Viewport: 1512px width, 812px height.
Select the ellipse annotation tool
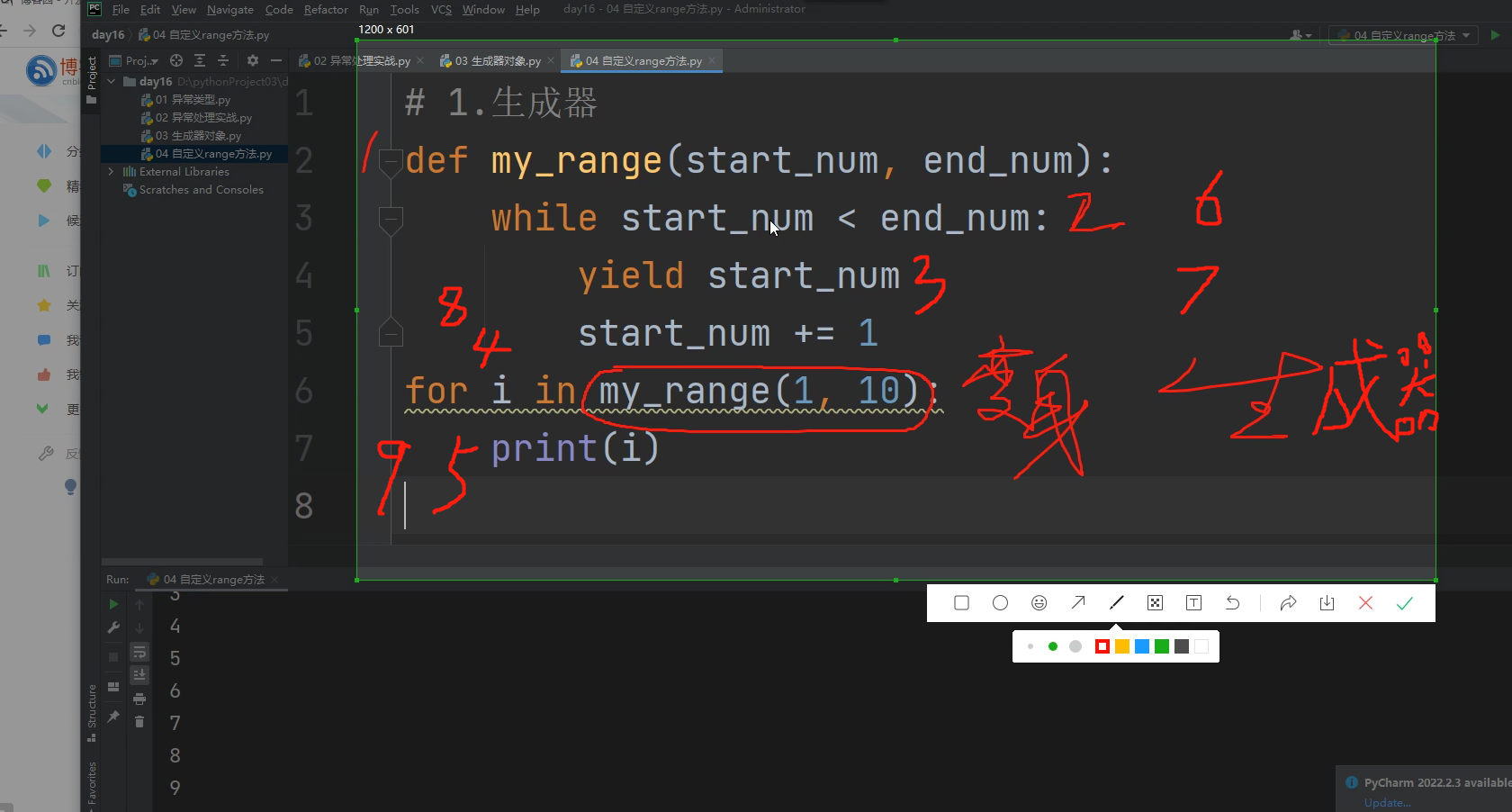[x=1000, y=603]
